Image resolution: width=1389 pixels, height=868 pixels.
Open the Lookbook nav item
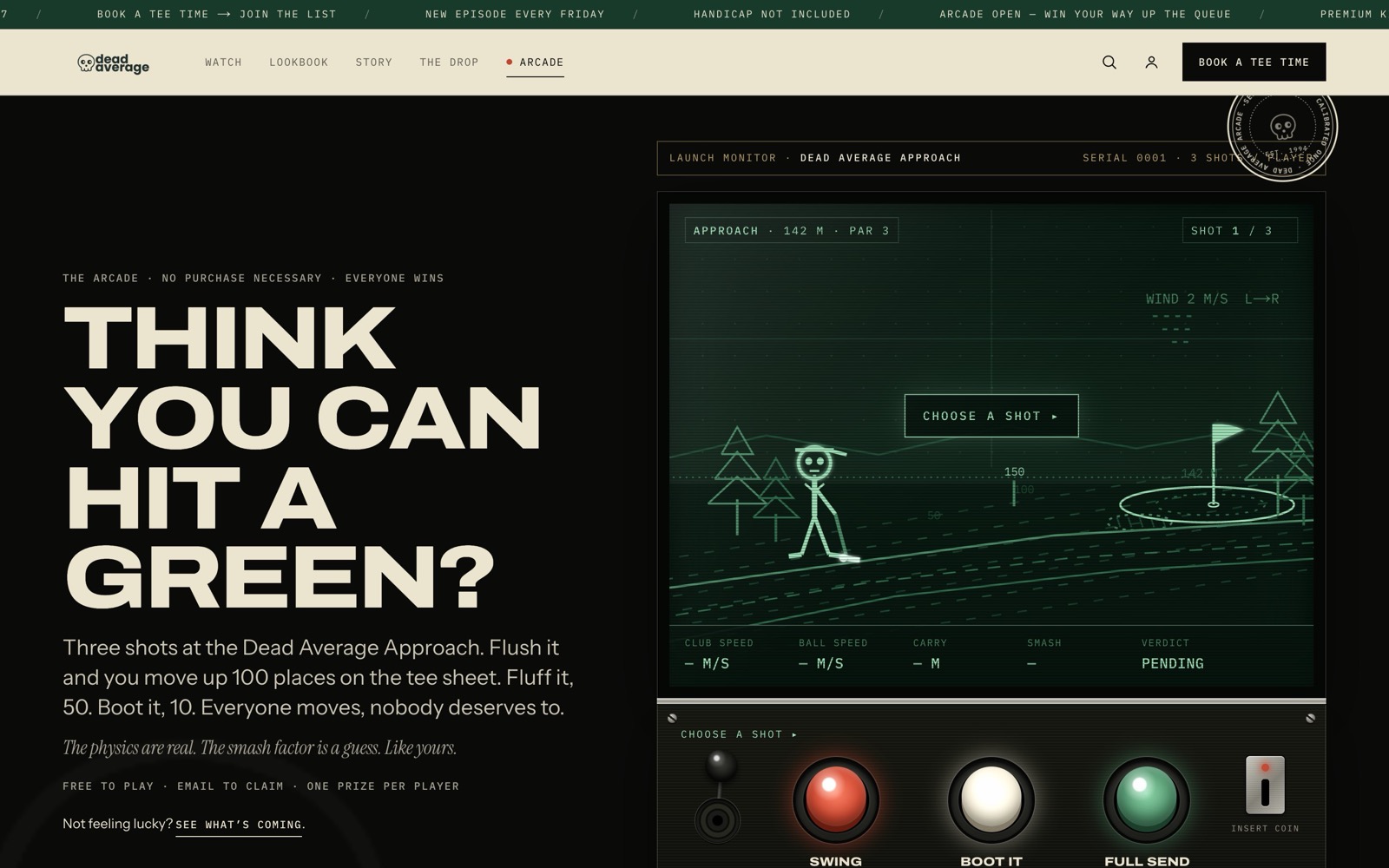pyautogui.click(x=299, y=62)
